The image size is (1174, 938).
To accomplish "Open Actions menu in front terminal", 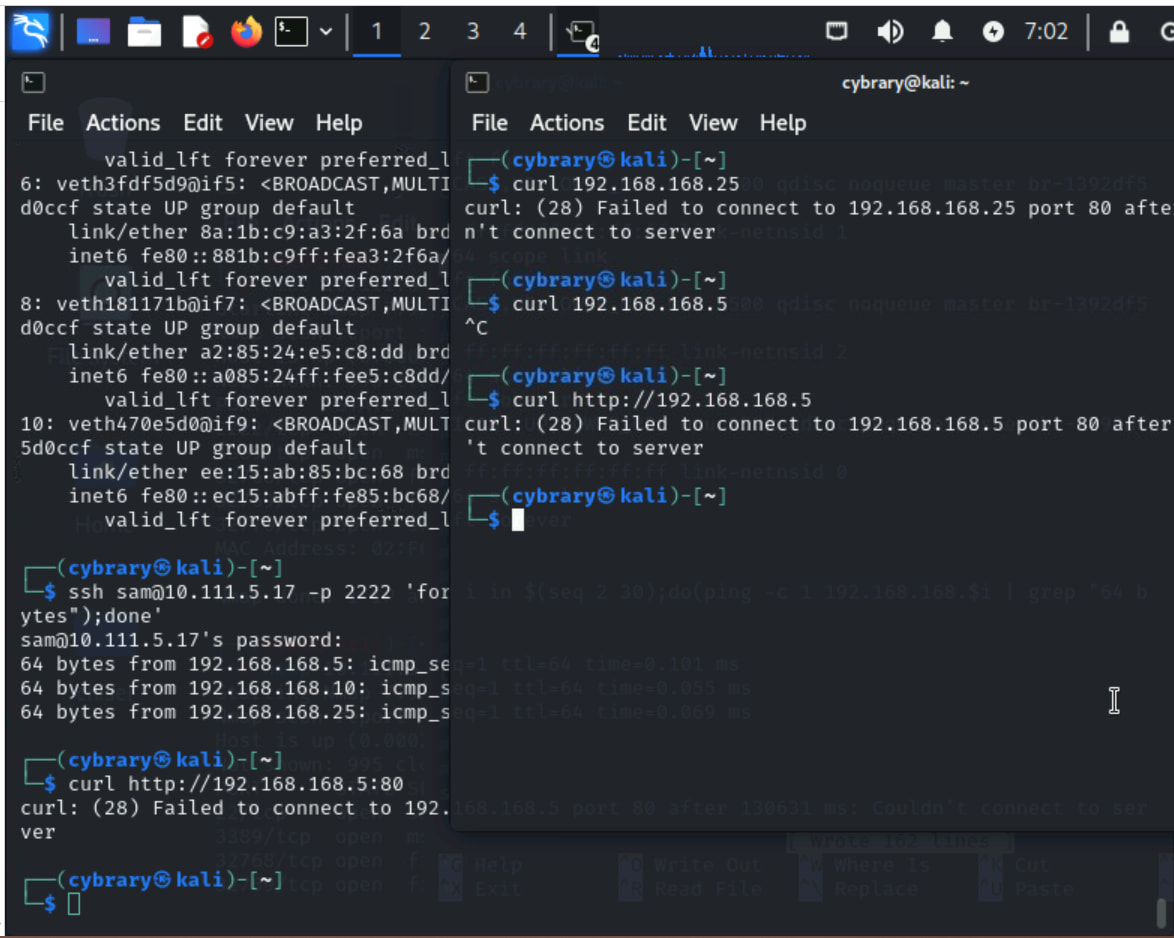I will pos(566,123).
